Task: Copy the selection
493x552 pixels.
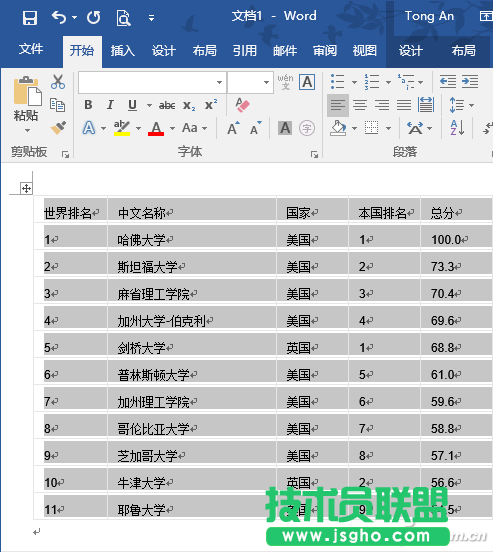Action: pos(57,105)
